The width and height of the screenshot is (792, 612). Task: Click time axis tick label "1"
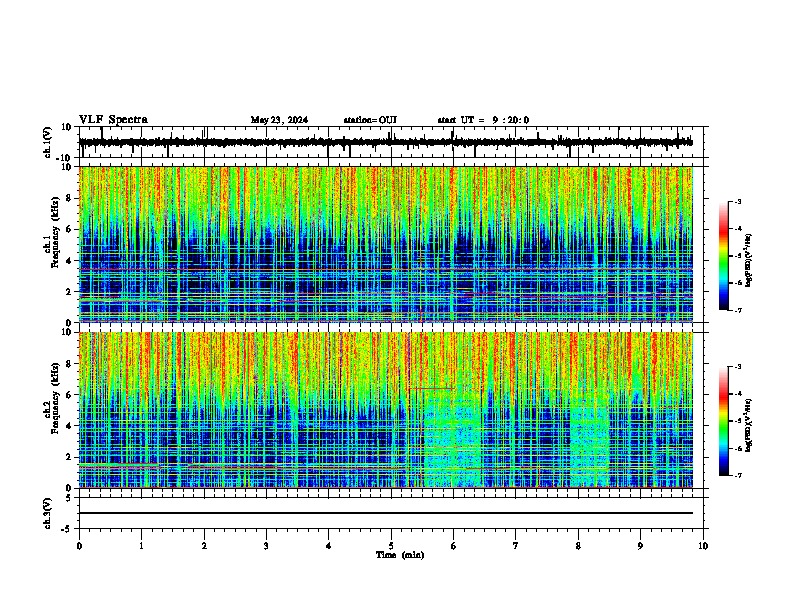142,546
